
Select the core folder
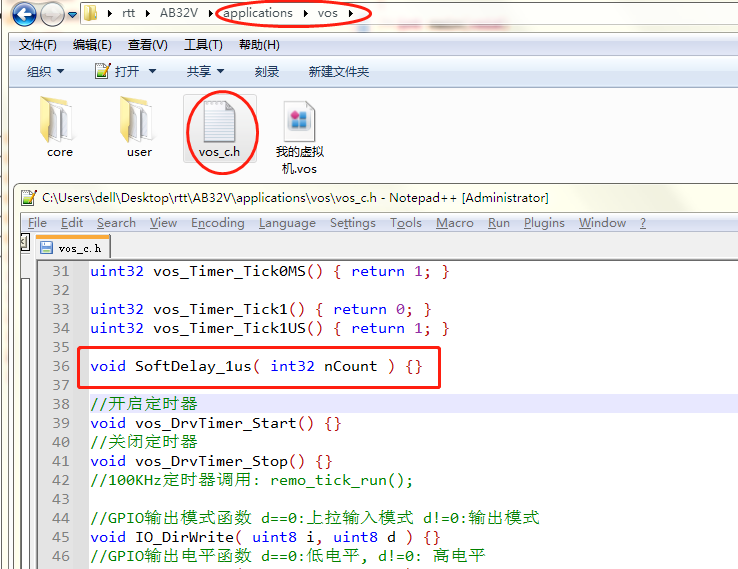point(60,127)
